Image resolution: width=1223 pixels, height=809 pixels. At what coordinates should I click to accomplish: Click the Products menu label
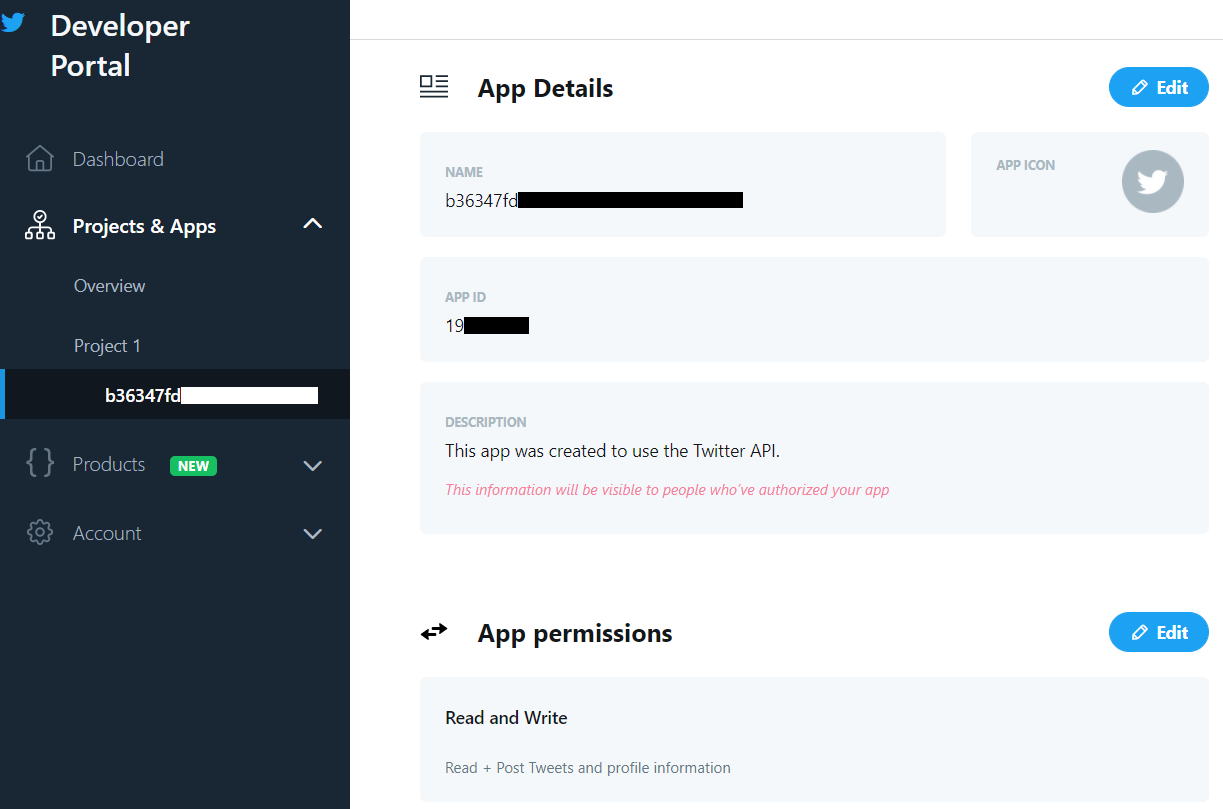[x=109, y=464]
